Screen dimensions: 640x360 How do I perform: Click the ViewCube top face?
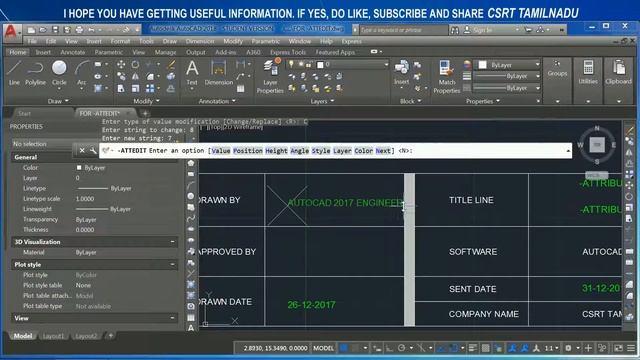pos(597,144)
